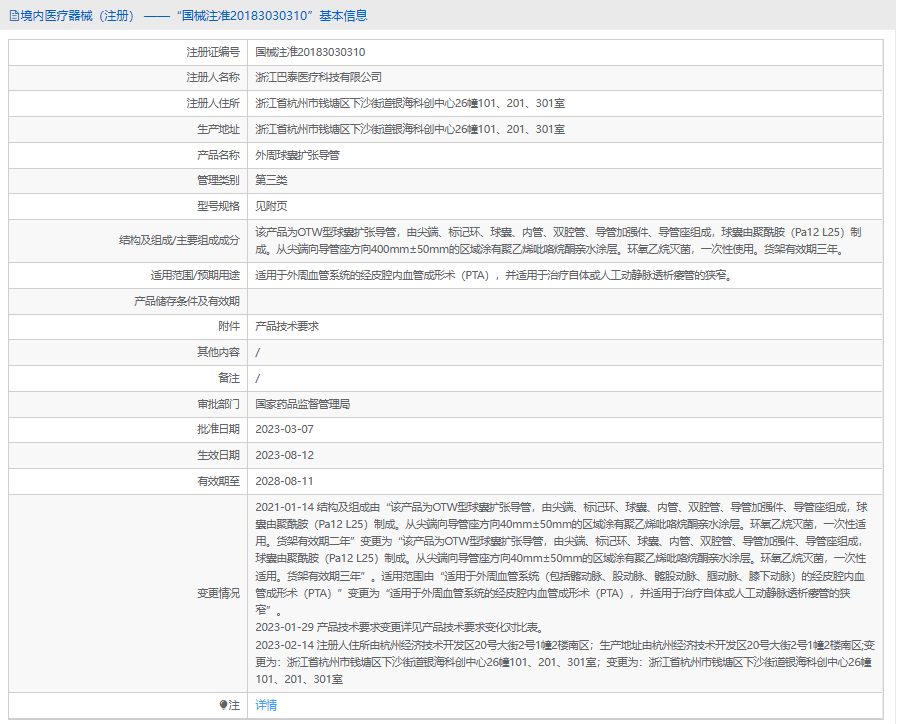Select the 注 label in last row
The width and height of the screenshot is (897, 724).
point(235,705)
